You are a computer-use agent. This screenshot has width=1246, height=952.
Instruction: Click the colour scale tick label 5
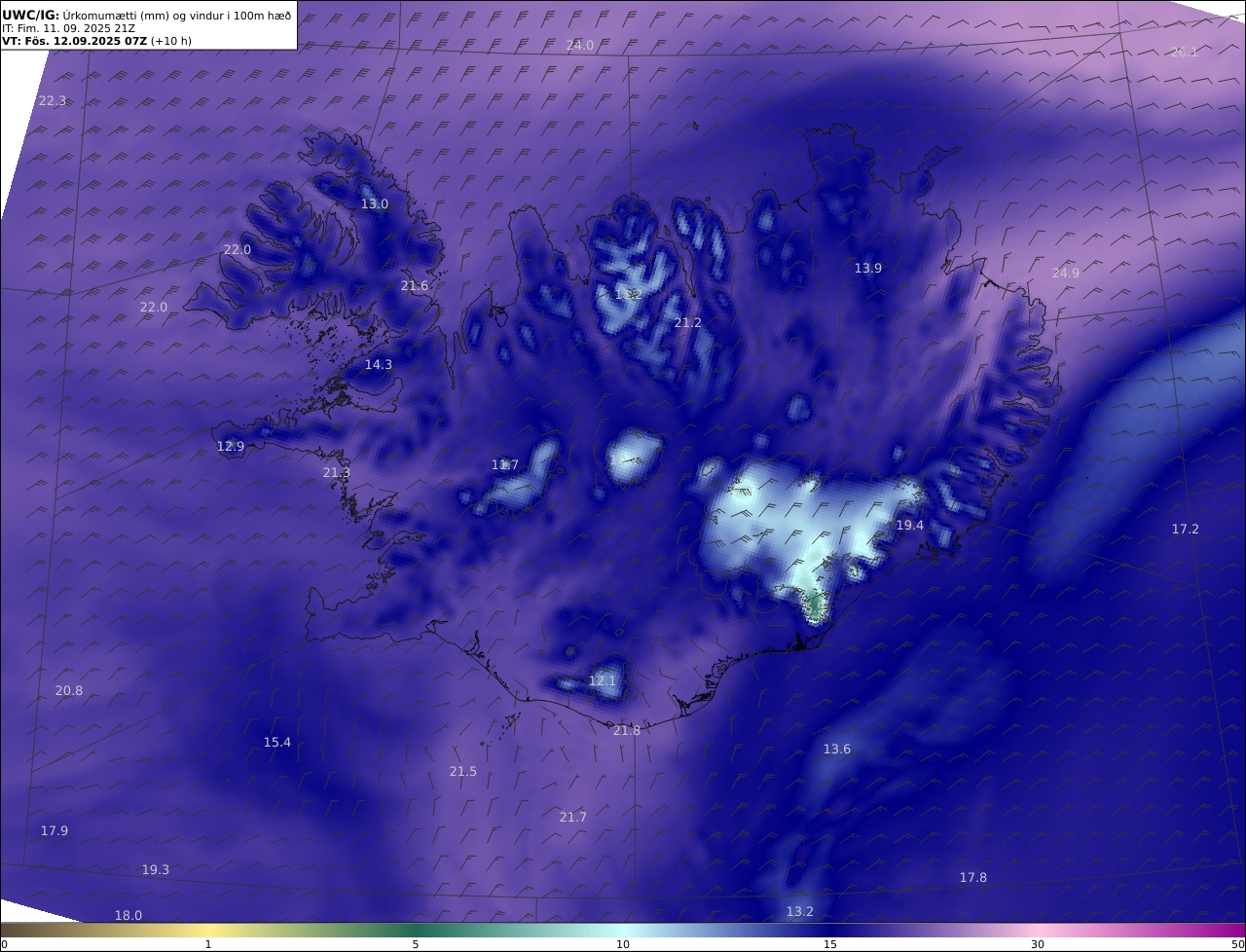click(416, 944)
